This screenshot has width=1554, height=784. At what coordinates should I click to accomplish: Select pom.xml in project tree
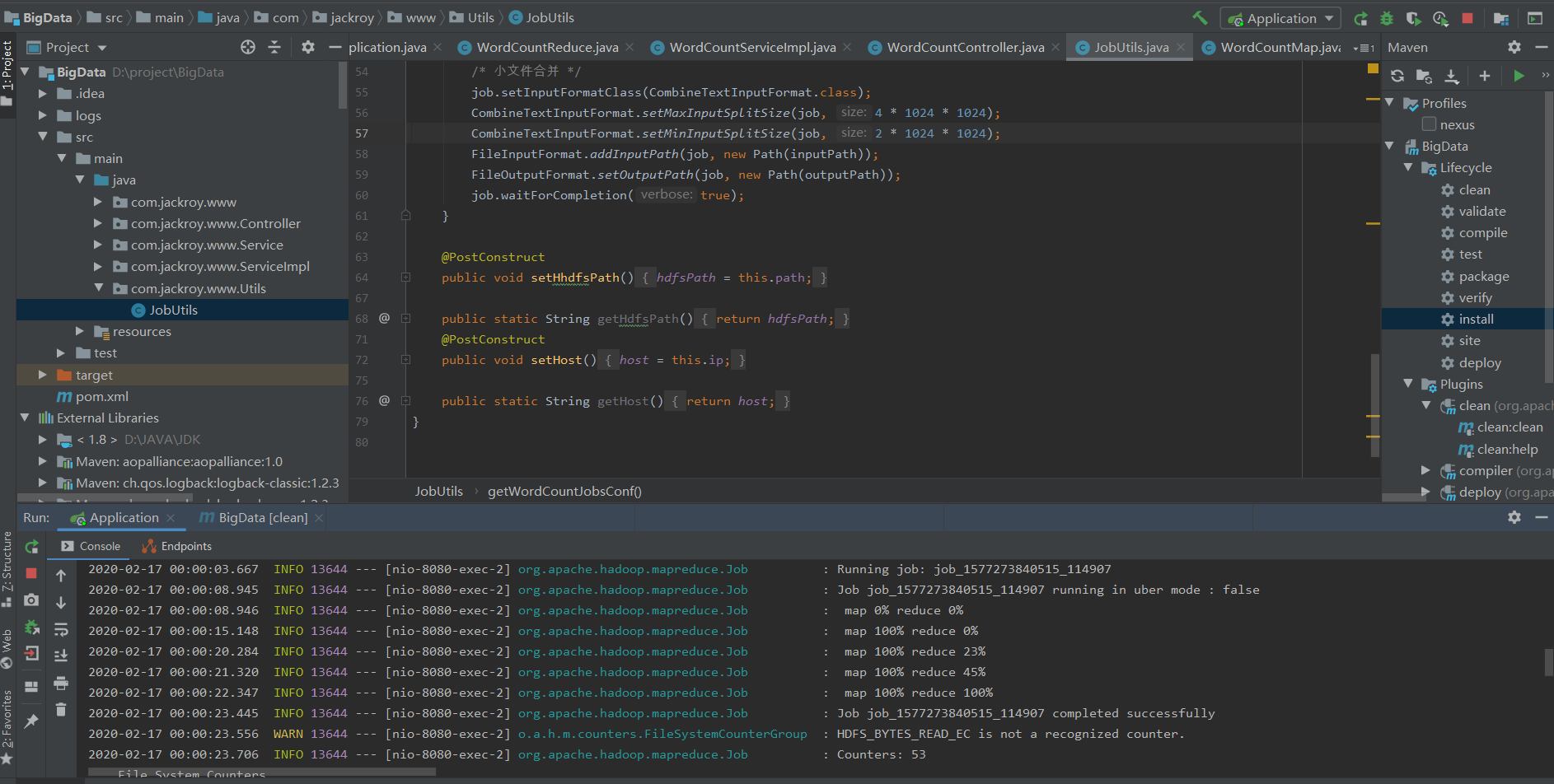coord(101,396)
